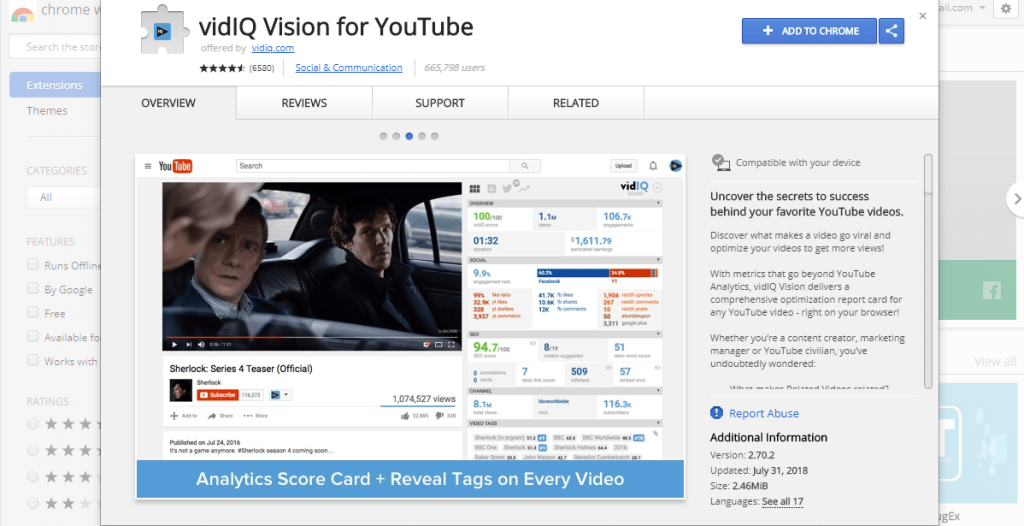Open the All categories dropdown

click(x=63, y=197)
